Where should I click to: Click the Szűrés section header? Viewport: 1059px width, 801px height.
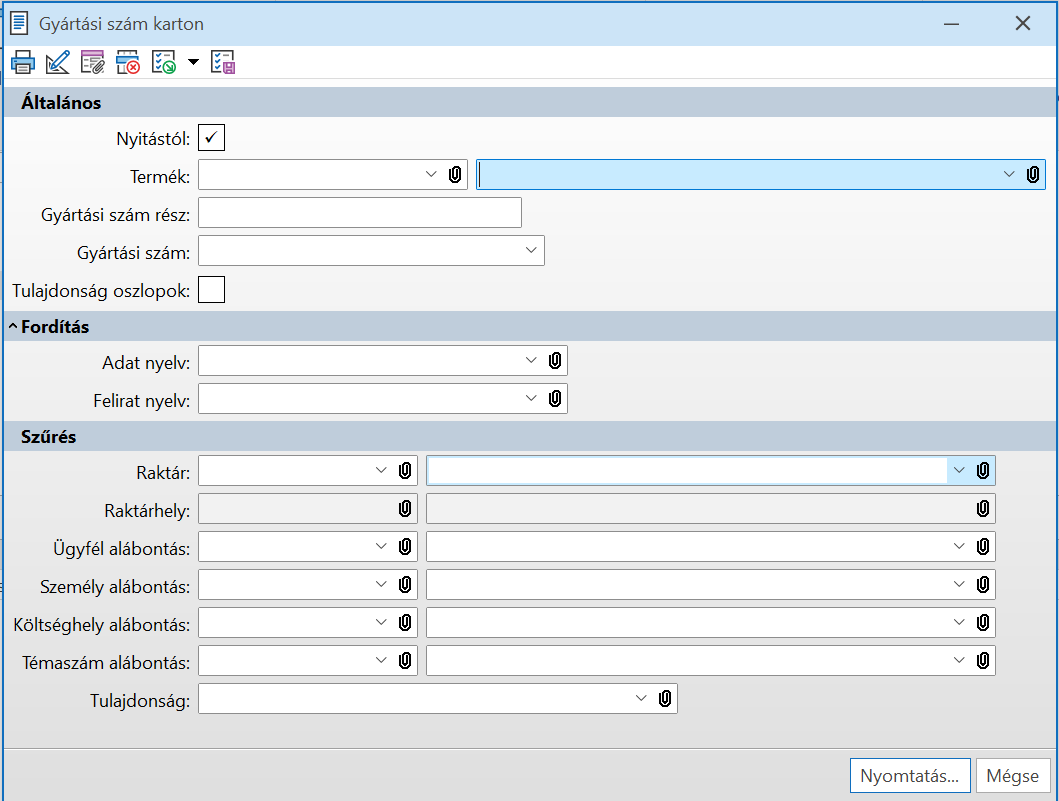(49, 436)
